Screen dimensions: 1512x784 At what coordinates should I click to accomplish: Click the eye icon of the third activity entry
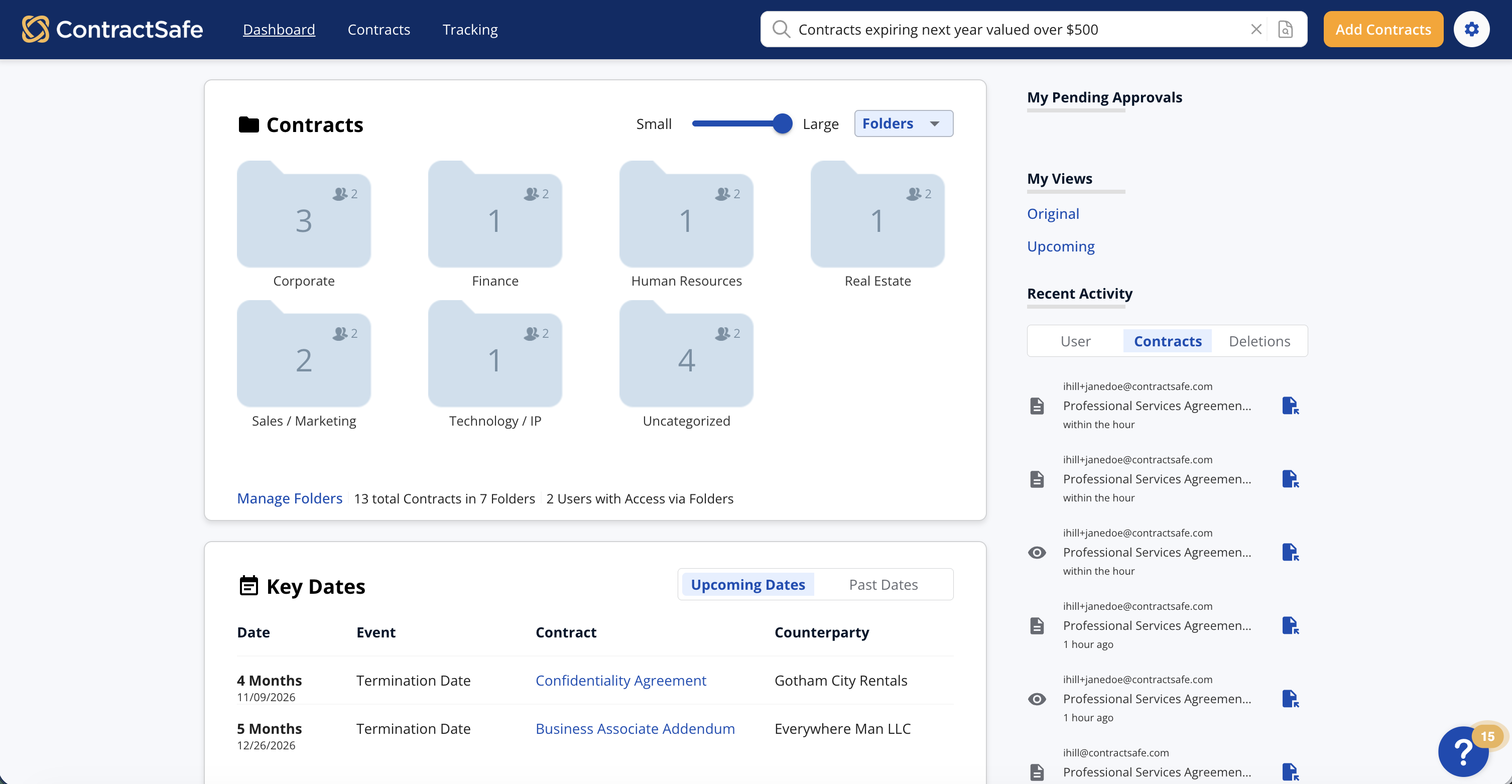coord(1037,552)
